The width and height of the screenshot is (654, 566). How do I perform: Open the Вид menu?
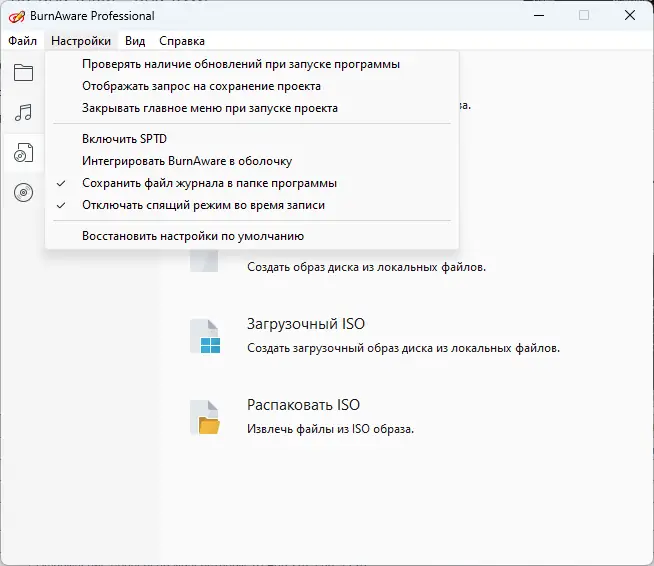click(x=135, y=41)
